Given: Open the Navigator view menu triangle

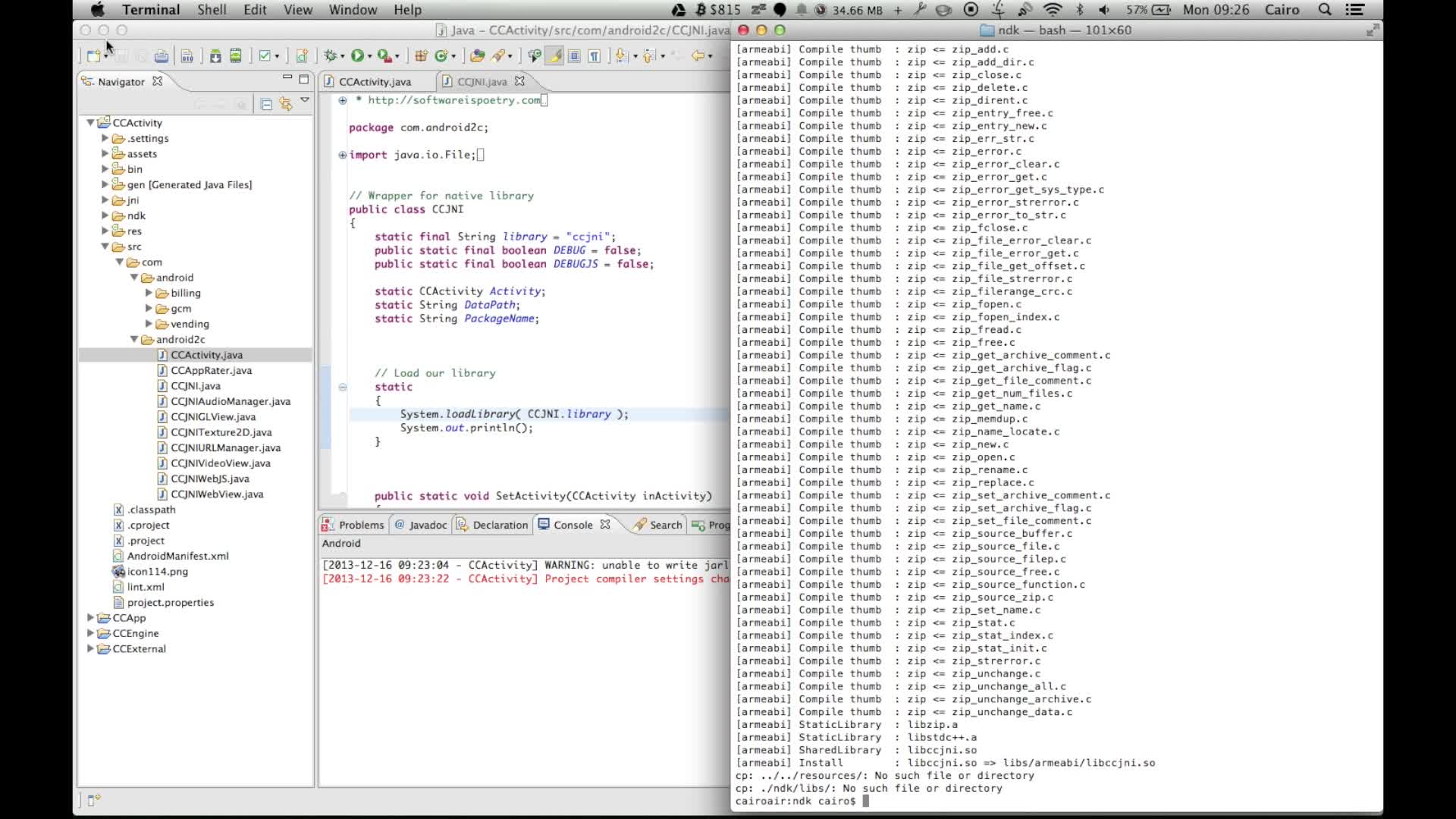Looking at the screenshot, I should 305,101.
